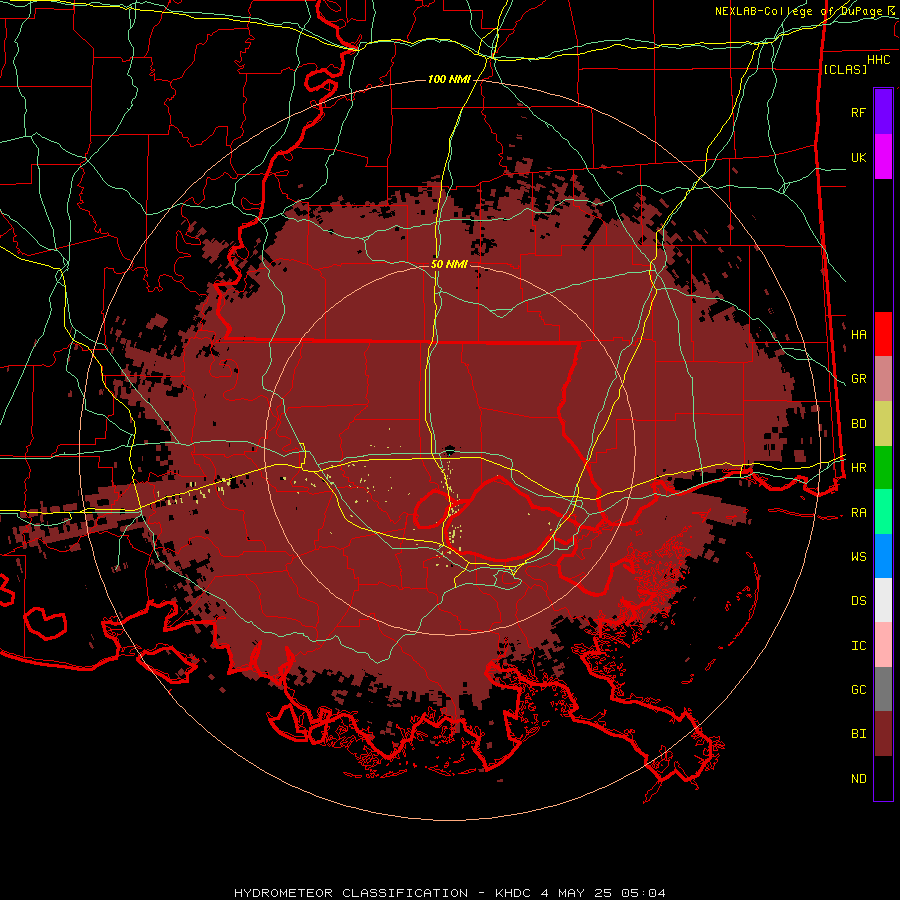This screenshot has width=900, height=900.
Task: Click the "UK" legend label
Action: click(858, 157)
